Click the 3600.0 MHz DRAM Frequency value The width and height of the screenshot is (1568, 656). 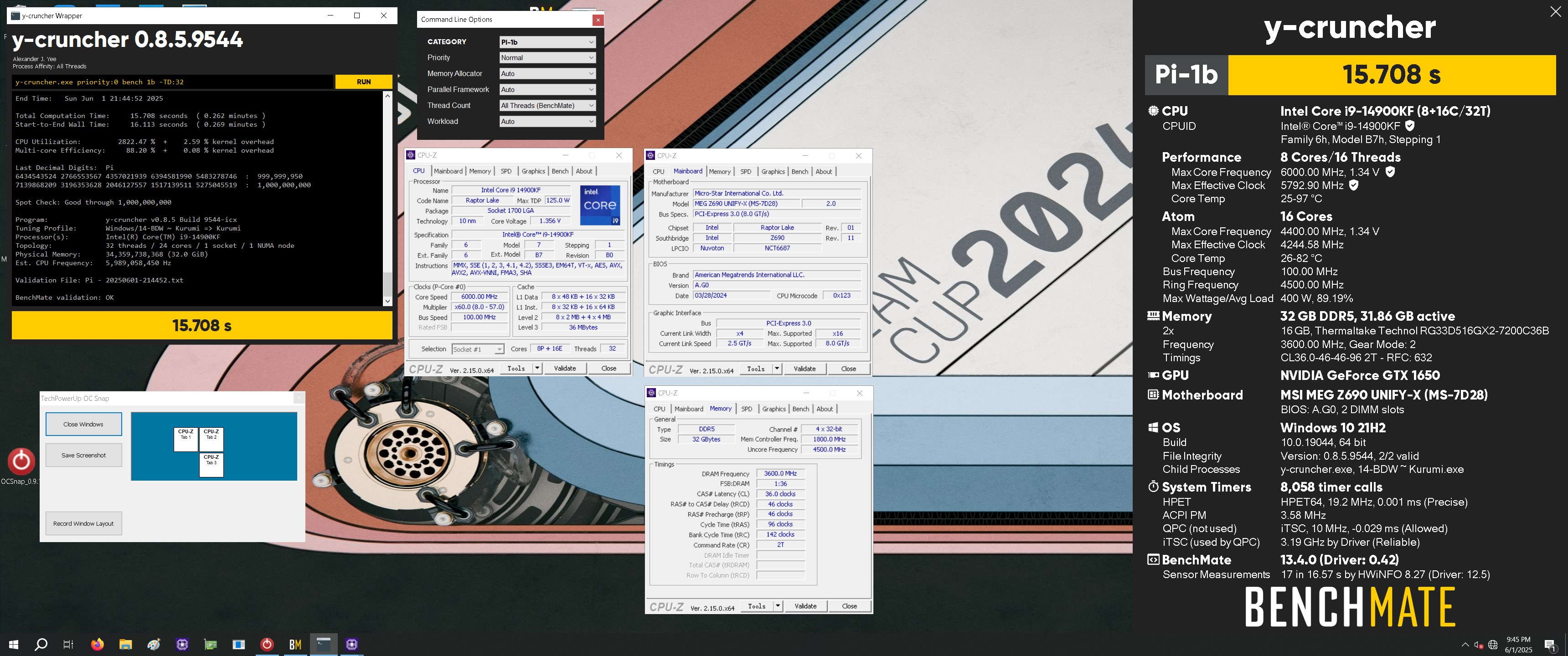point(780,473)
